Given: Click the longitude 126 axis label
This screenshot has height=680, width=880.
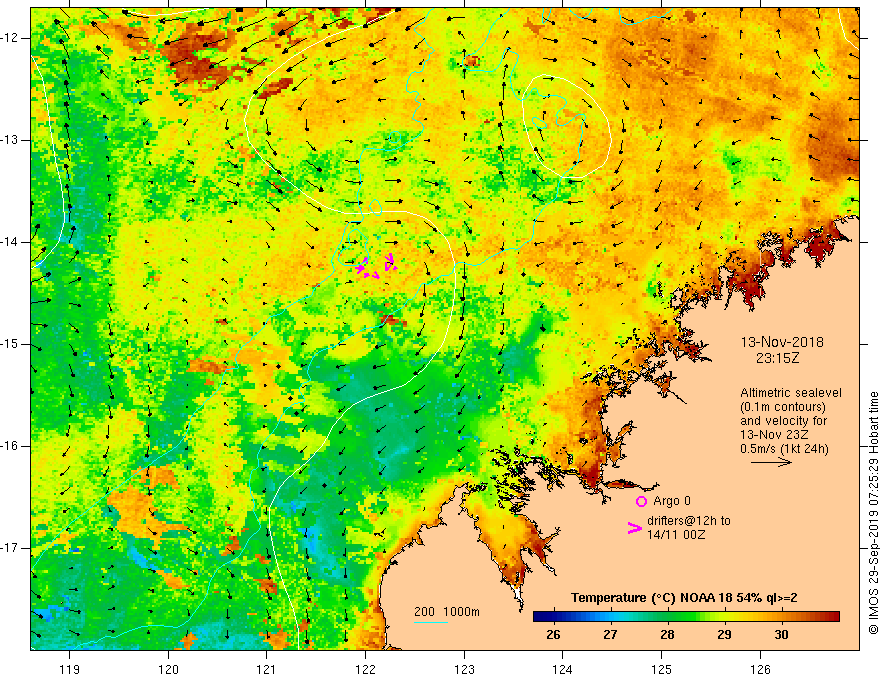Looking at the screenshot, I should pyautogui.click(x=760, y=669).
